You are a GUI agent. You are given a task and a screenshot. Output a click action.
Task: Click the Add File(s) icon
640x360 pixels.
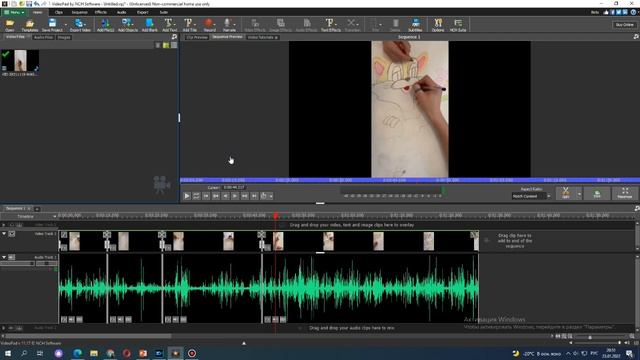pyautogui.click(x=105, y=24)
